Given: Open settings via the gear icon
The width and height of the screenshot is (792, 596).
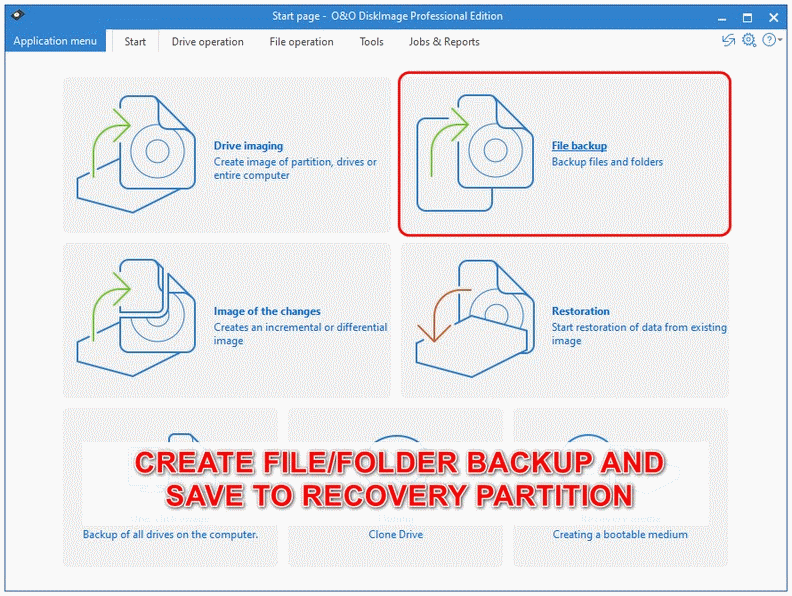Looking at the screenshot, I should pyautogui.click(x=749, y=40).
